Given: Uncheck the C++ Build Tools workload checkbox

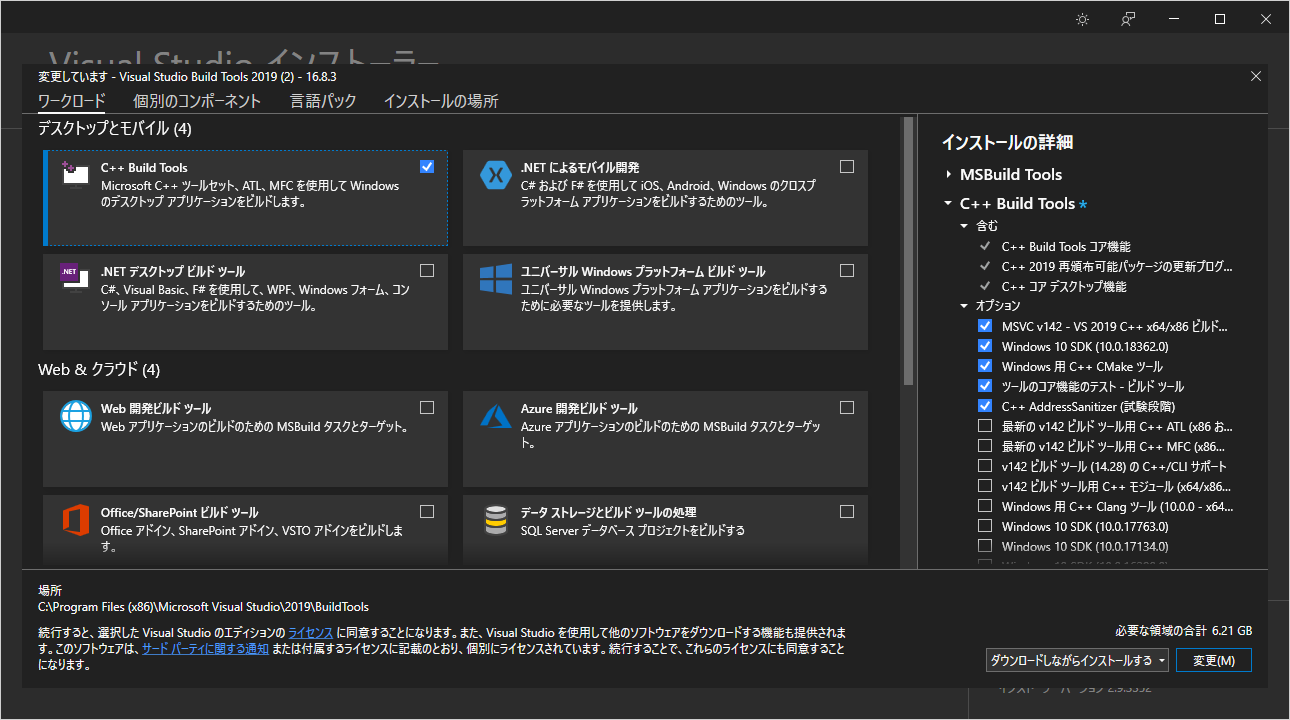Looking at the screenshot, I should tap(427, 166).
